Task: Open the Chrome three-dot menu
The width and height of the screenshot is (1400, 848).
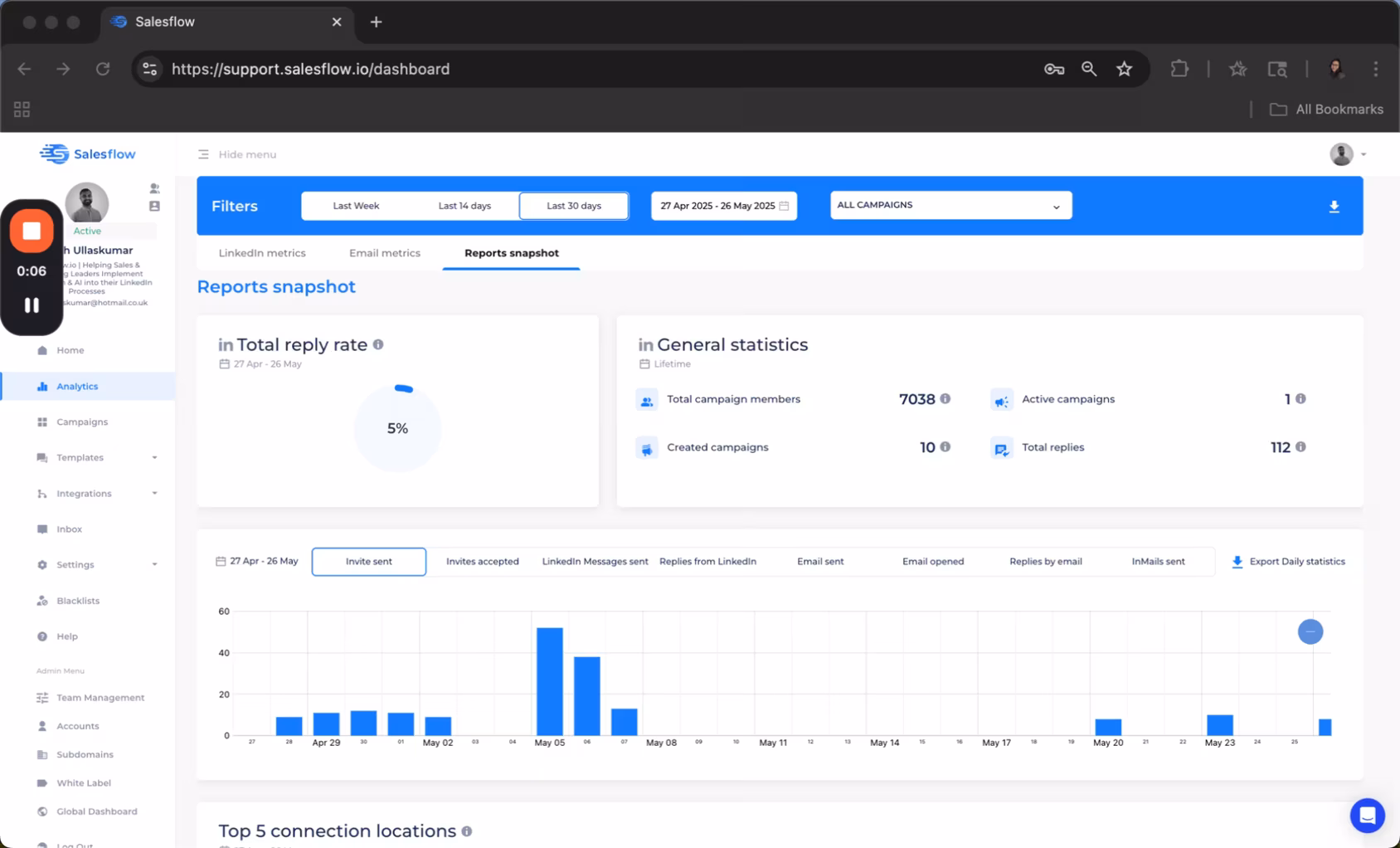Action: click(1375, 69)
